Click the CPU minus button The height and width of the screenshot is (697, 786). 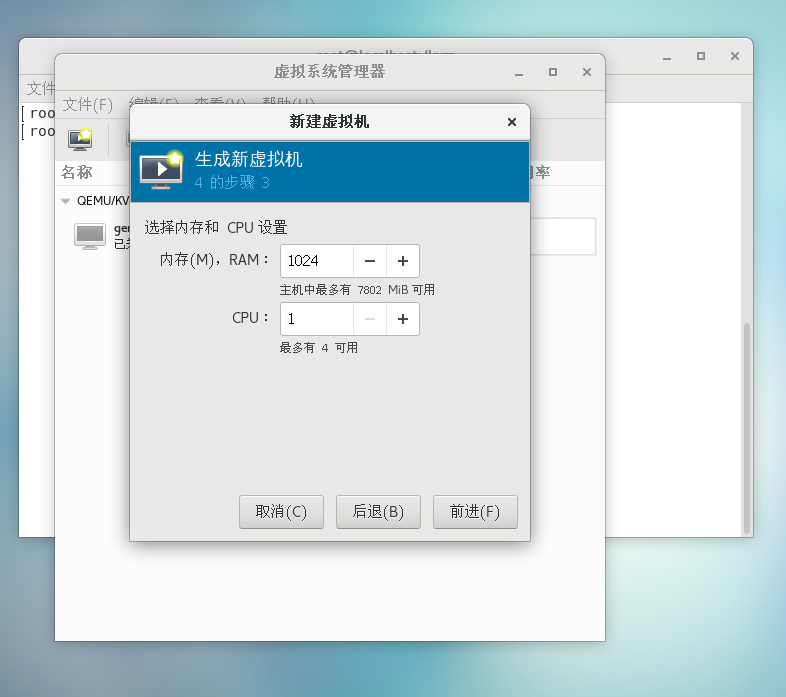[x=370, y=319]
